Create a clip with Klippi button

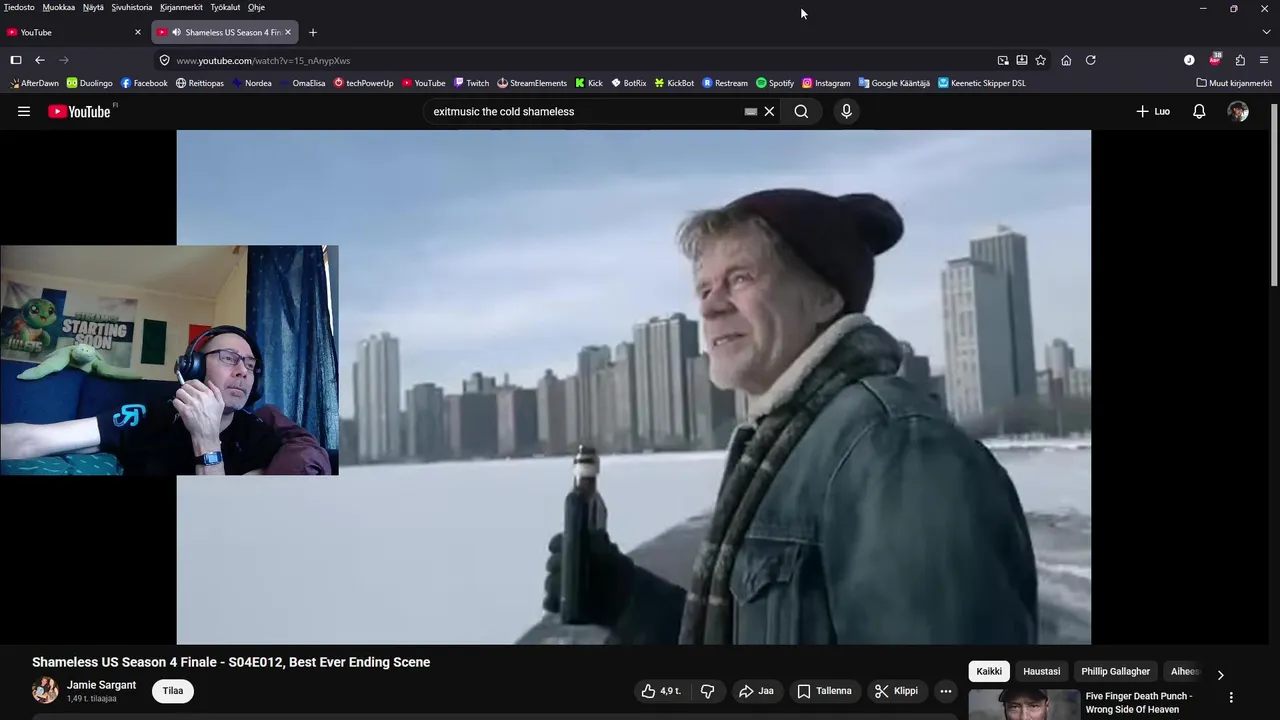point(896,691)
